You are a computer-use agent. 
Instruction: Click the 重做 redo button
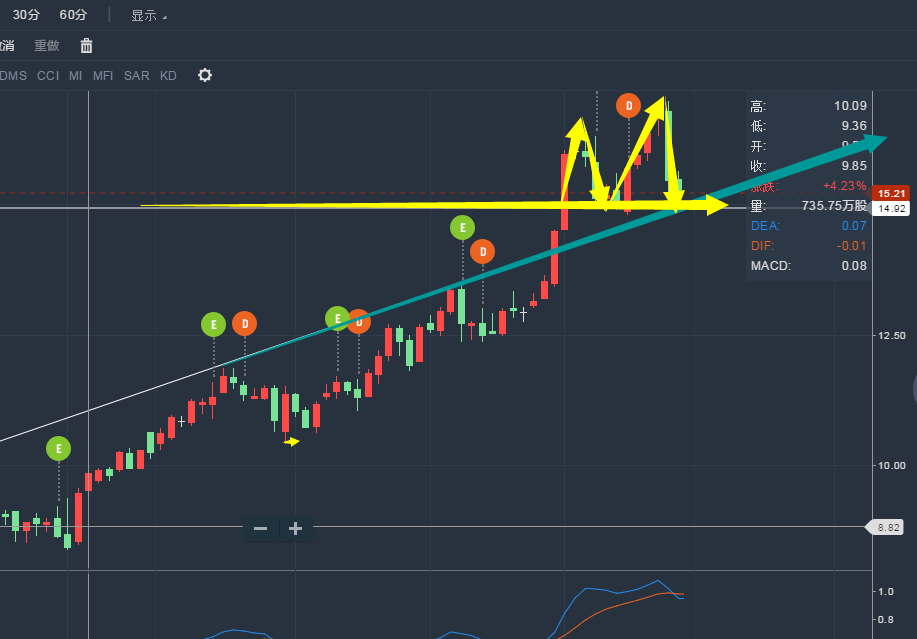(x=47, y=46)
